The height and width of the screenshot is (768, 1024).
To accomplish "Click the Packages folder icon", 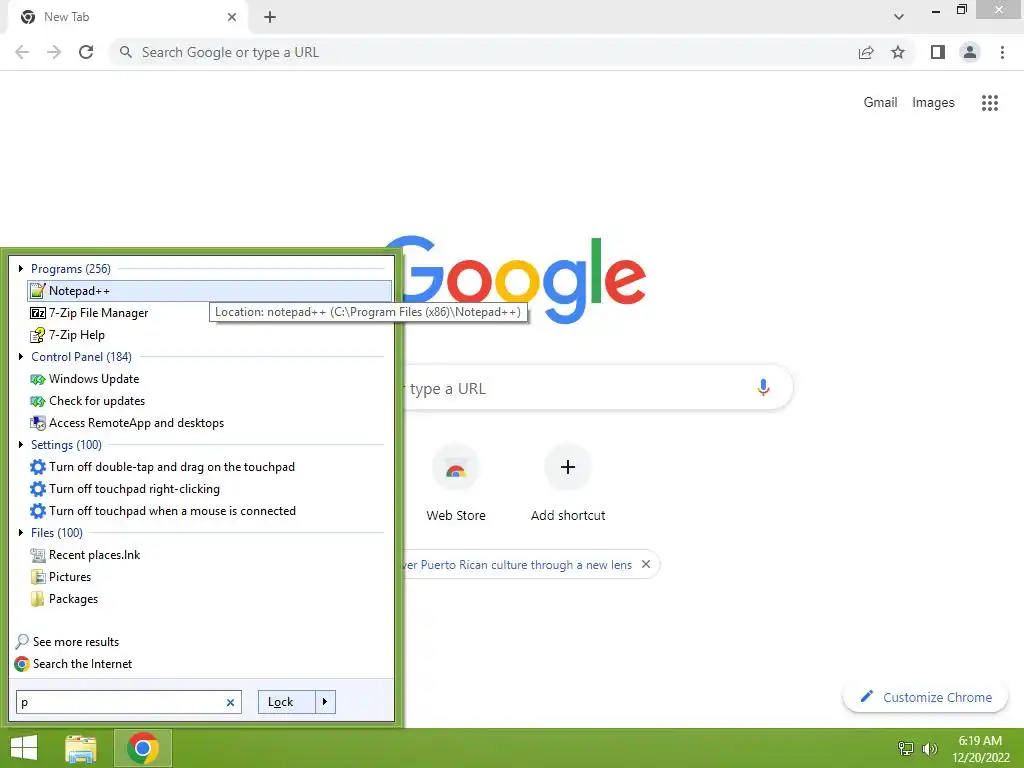I will pos(38,599).
